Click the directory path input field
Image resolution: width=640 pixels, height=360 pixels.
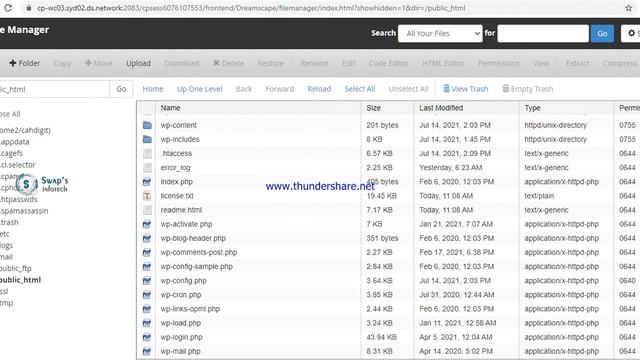[x=54, y=89]
